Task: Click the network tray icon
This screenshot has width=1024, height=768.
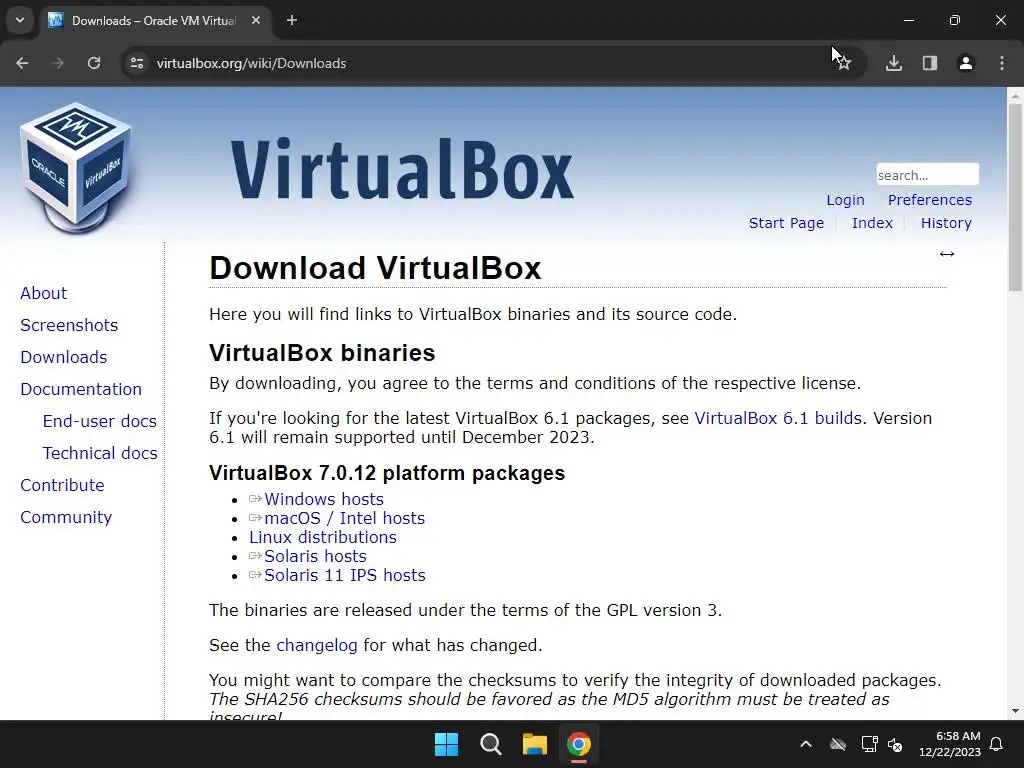Action: pyautogui.click(x=869, y=744)
